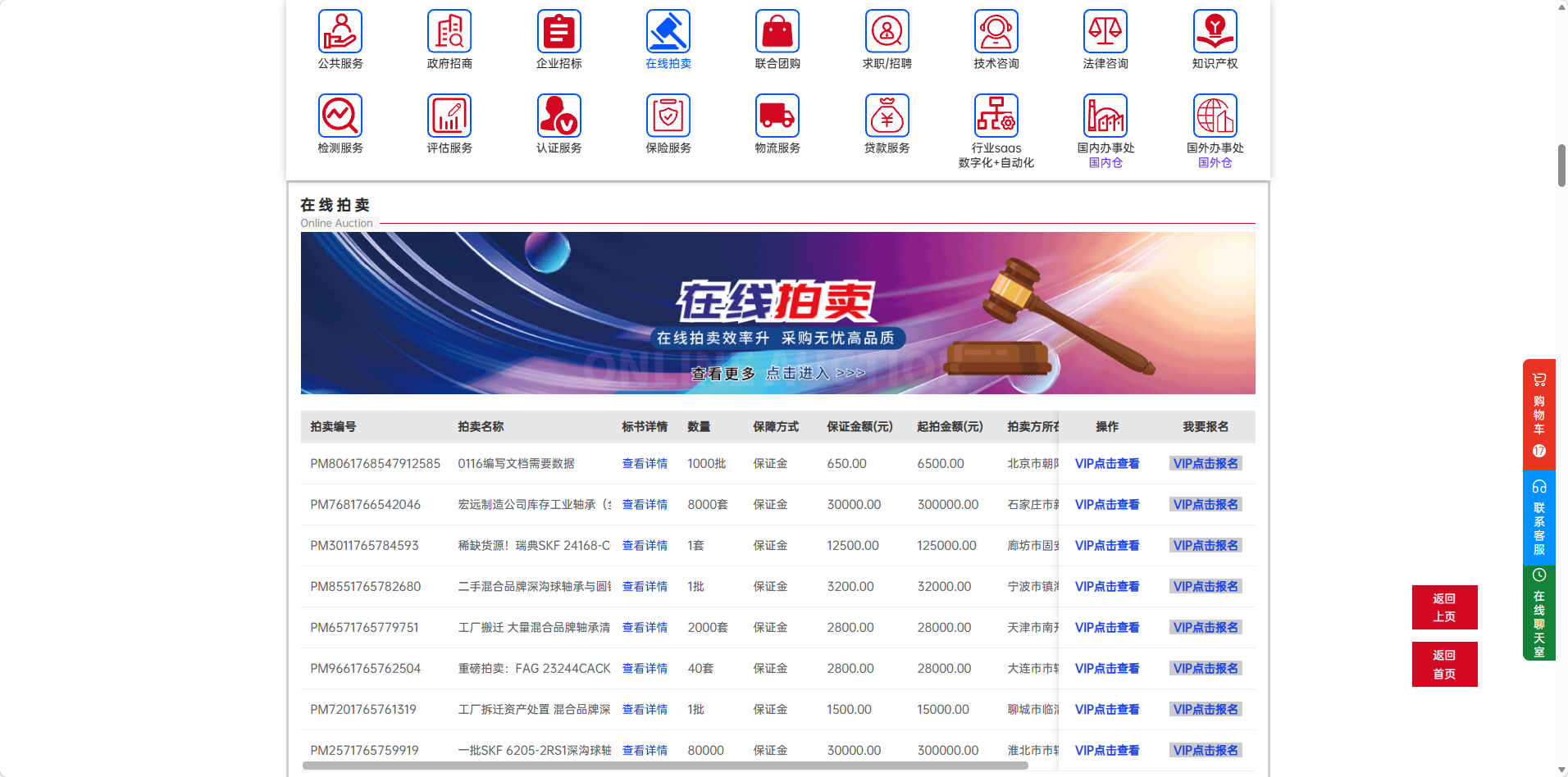Image resolution: width=1568 pixels, height=777 pixels.
Task: Open the 公共服务 public service icon
Action: 340,32
